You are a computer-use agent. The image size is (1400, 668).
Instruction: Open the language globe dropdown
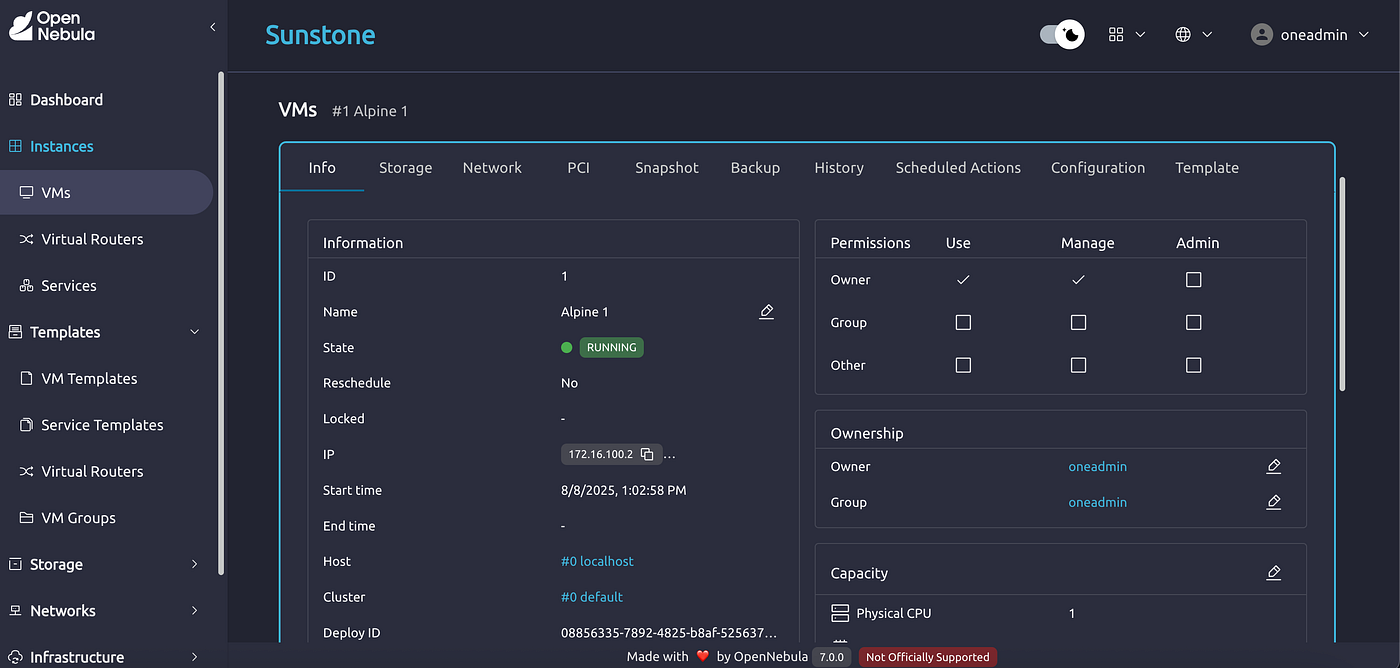1193,34
